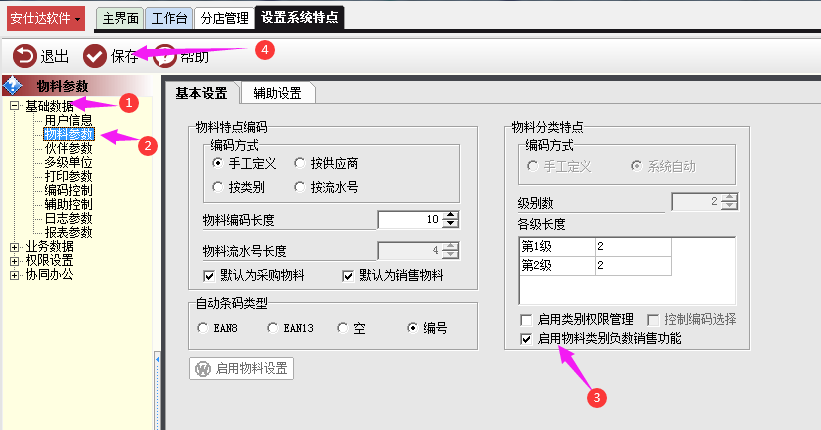Enable the 启用类别权限管理 checkbox

pos(526,319)
